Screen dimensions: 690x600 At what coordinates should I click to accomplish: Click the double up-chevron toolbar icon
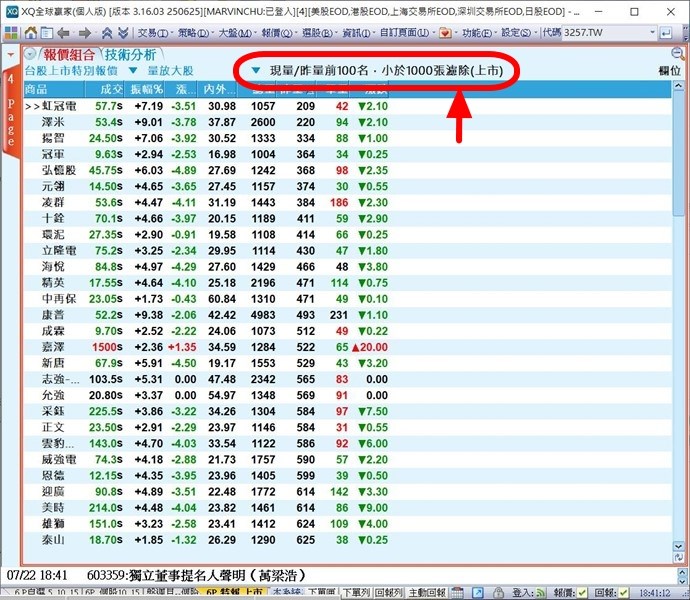[107, 32]
